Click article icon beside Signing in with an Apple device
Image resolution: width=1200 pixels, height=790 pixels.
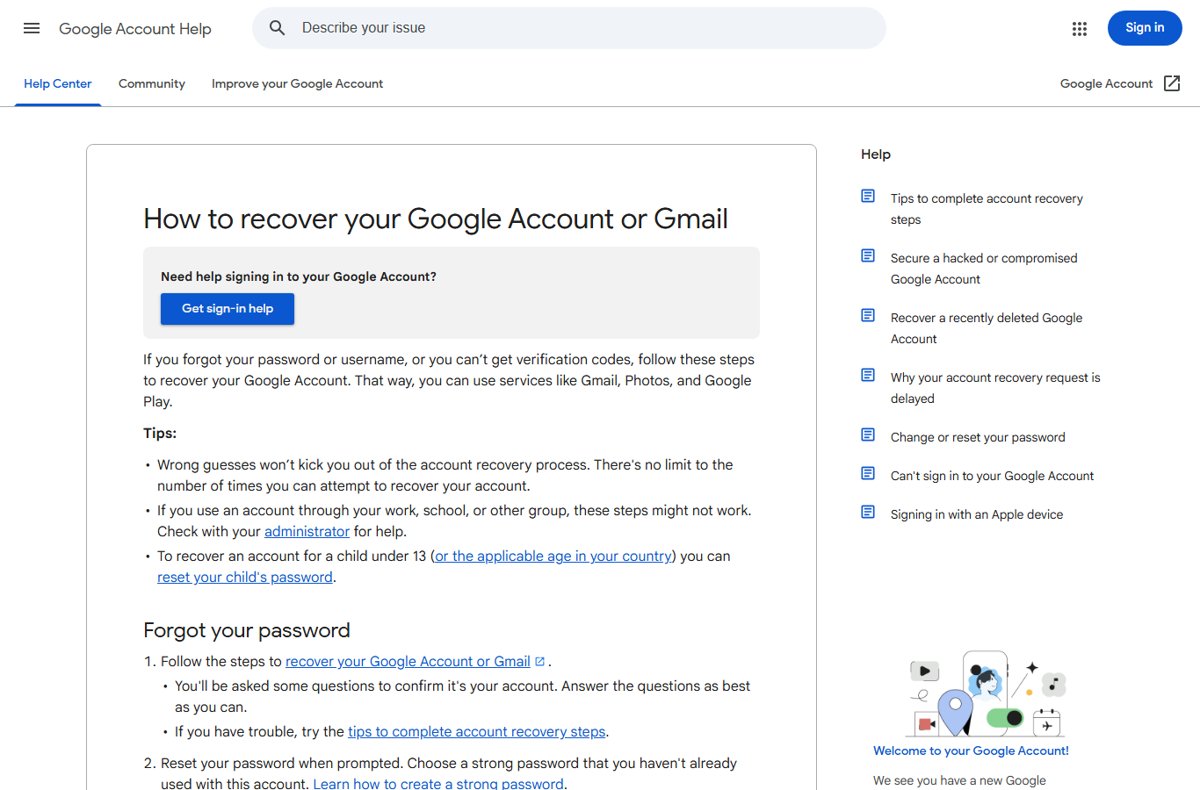tap(868, 512)
